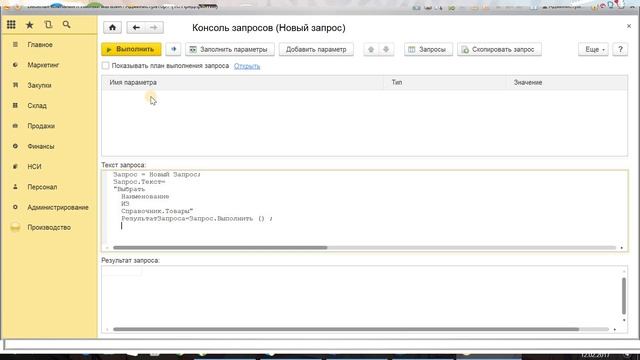Move parameter up arrow button

pyautogui.click(x=371, y=49)
